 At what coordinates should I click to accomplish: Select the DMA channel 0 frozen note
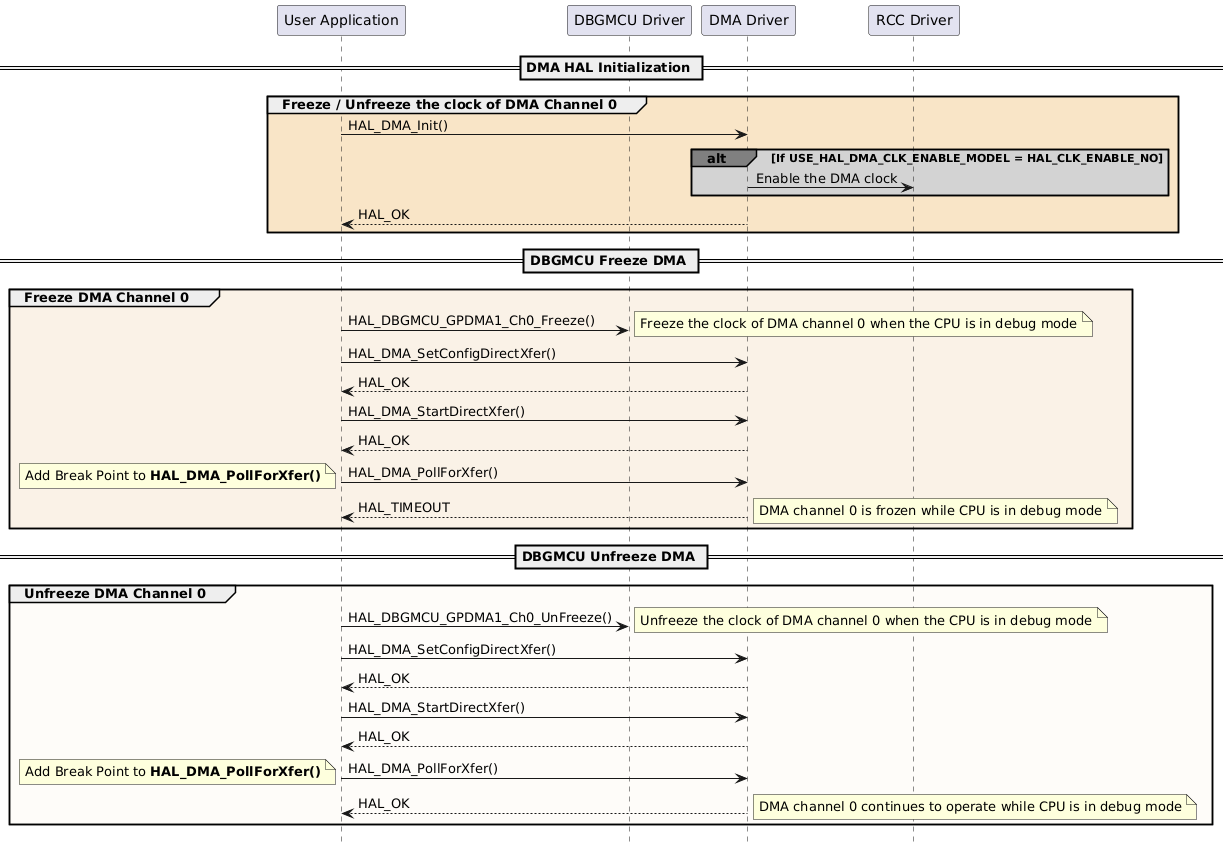coord(936,511)
